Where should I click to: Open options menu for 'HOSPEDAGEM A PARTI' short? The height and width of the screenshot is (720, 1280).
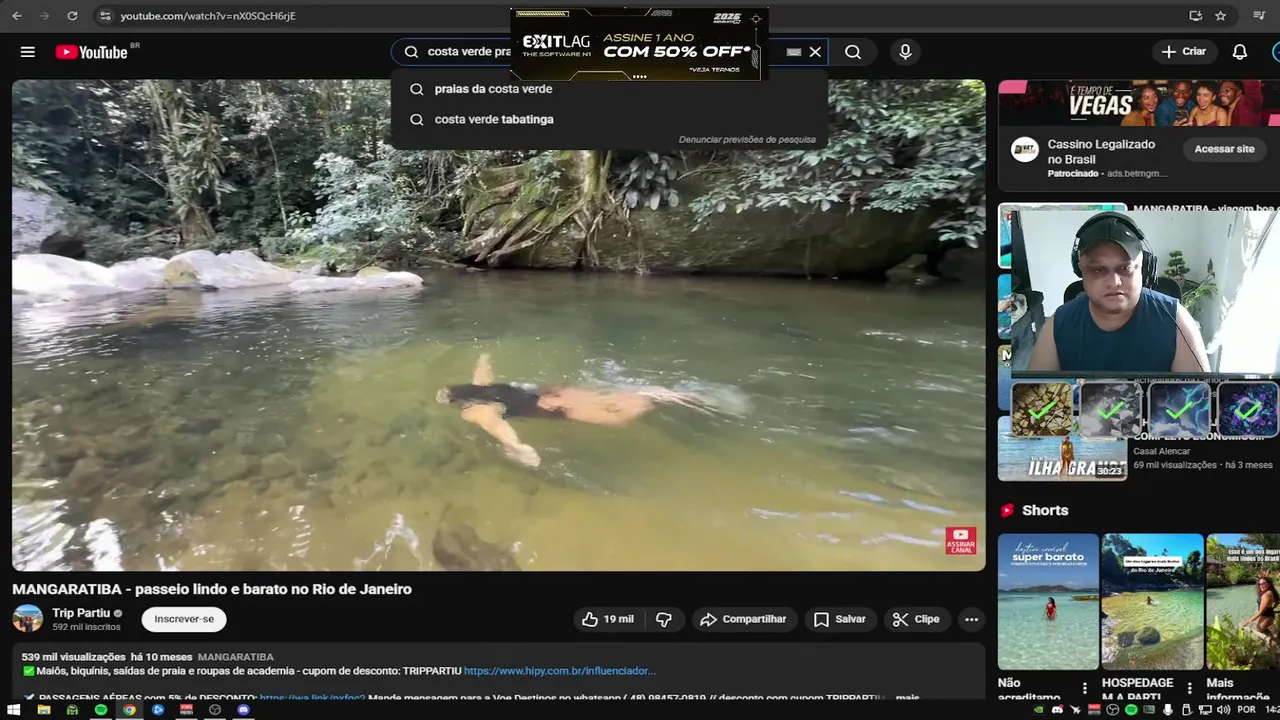[1189, 688]
